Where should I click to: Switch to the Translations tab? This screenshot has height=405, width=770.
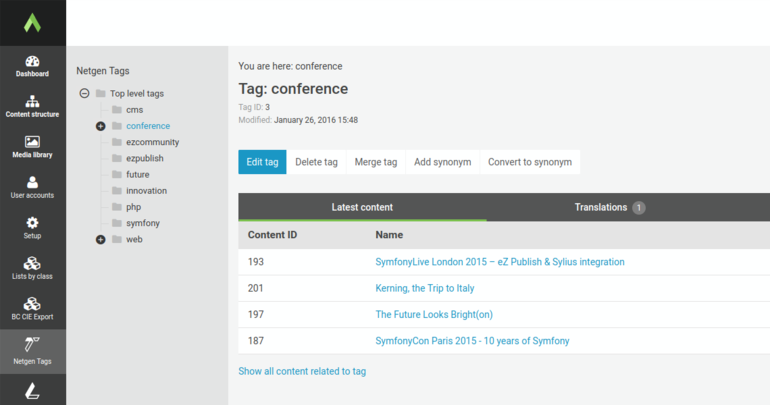point(609,207)
